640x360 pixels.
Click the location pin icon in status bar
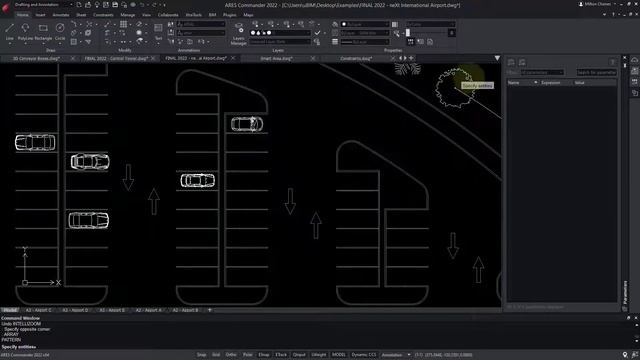coord(625,355)
